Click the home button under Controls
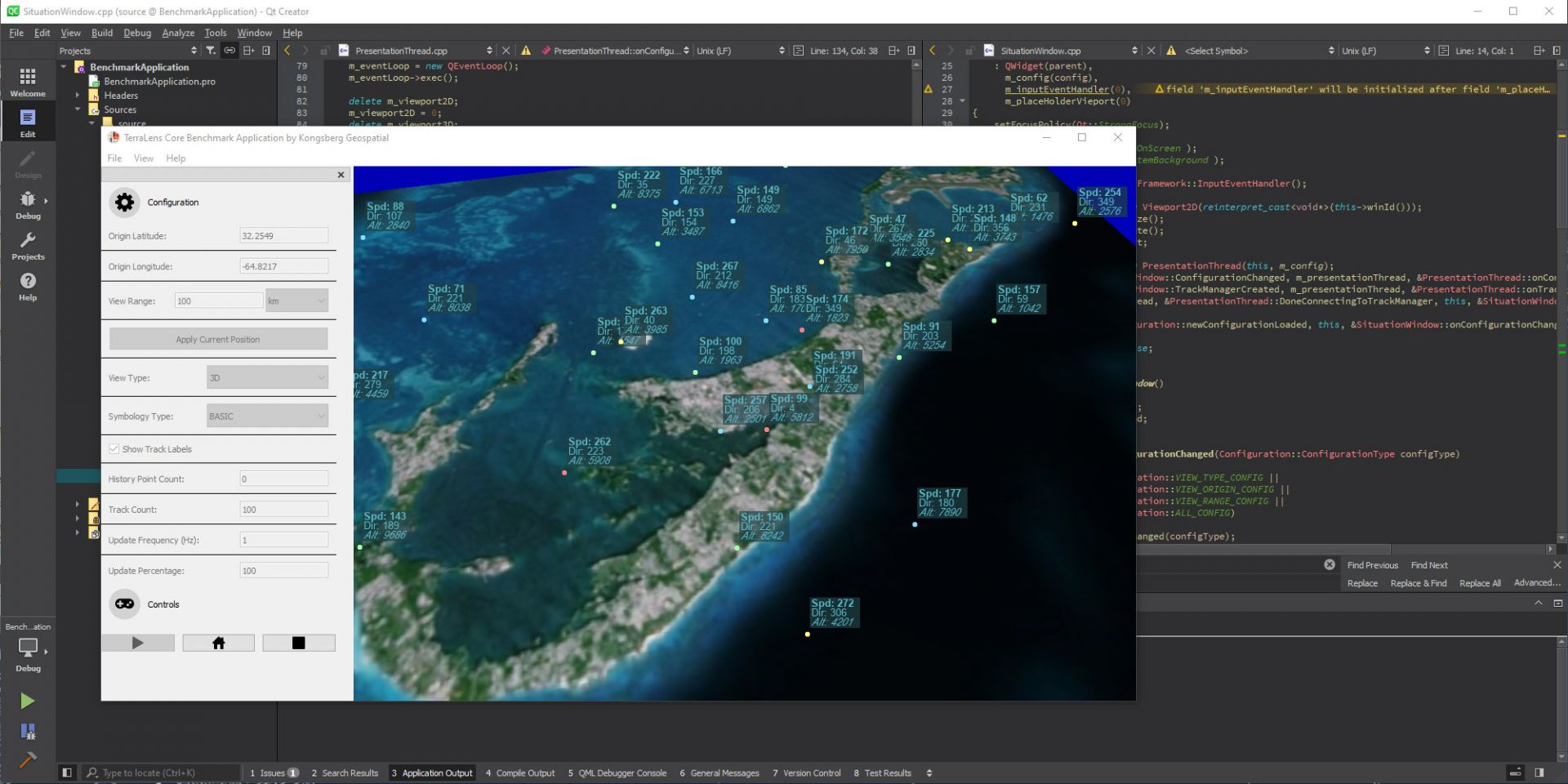 click(x=218, y=644)
